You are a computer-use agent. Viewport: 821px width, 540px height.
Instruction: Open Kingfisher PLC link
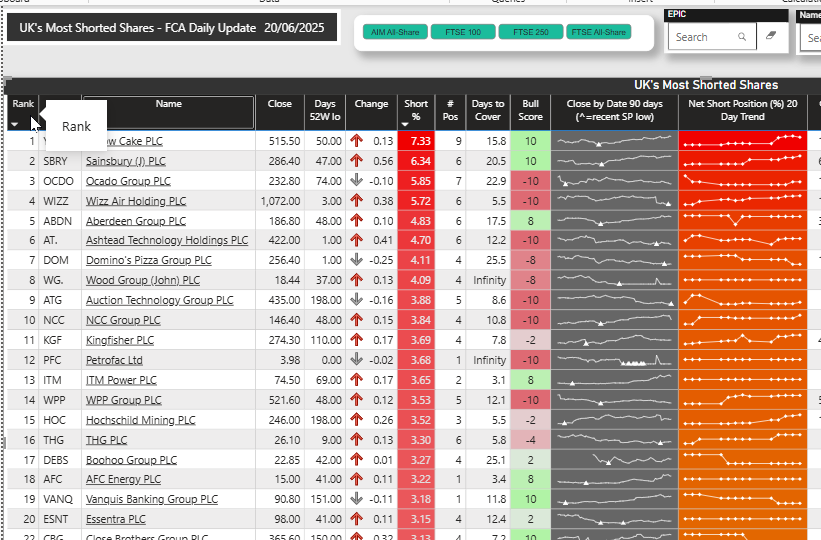120,340
